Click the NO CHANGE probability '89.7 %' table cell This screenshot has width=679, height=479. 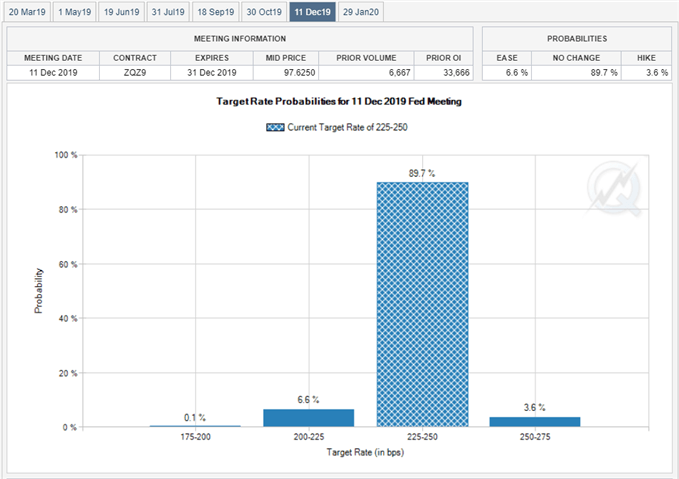click(x=576, y=73)
